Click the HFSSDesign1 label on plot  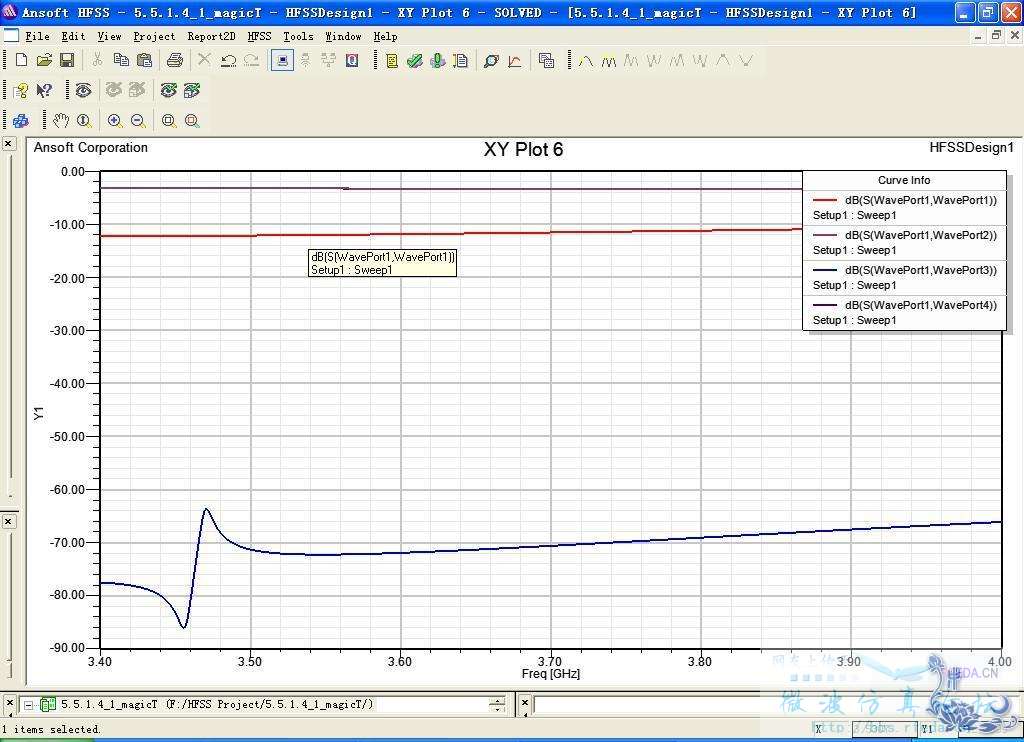coord(971,148)
